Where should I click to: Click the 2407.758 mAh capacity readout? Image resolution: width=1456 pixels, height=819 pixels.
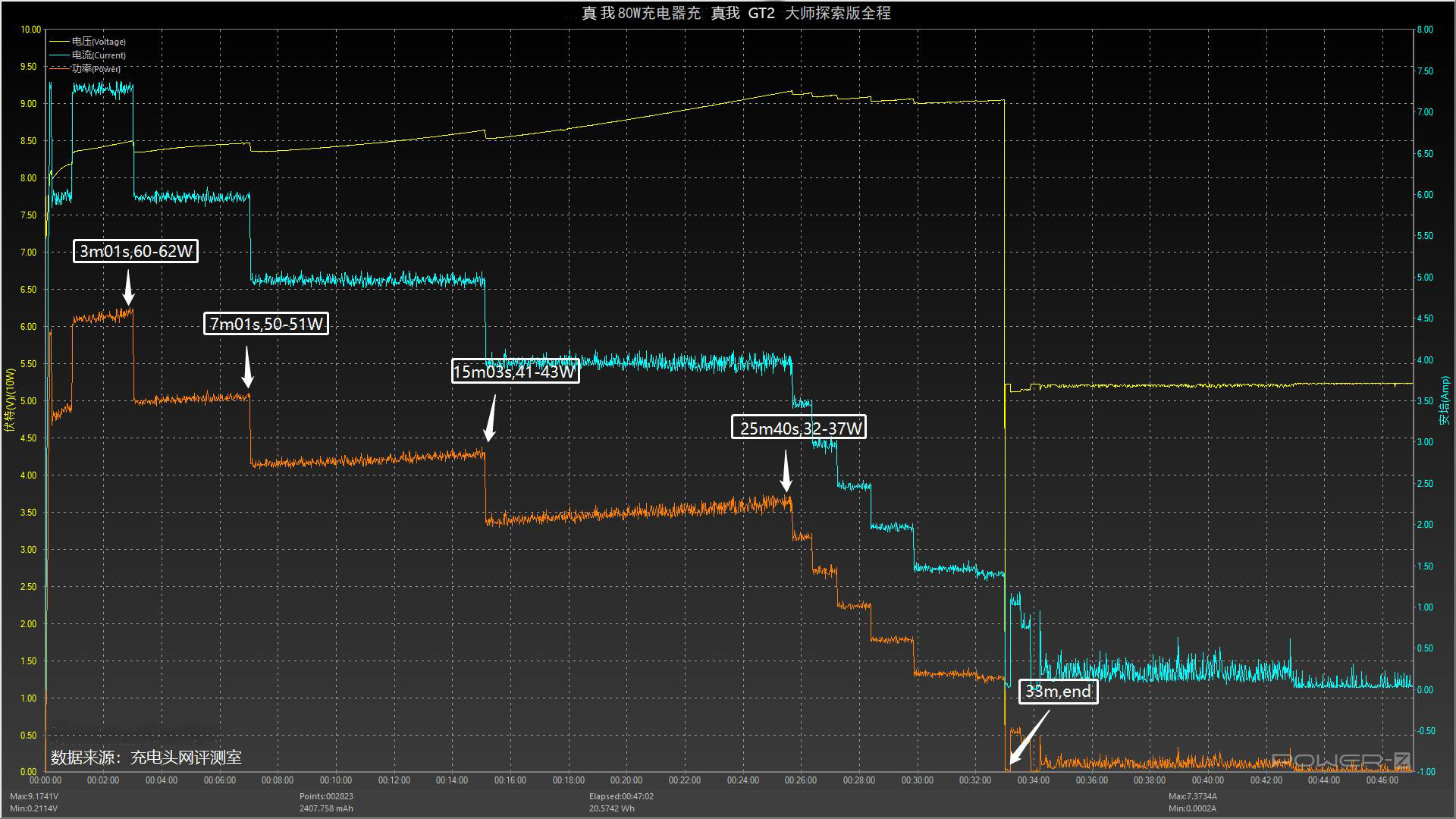coord(326,808)
